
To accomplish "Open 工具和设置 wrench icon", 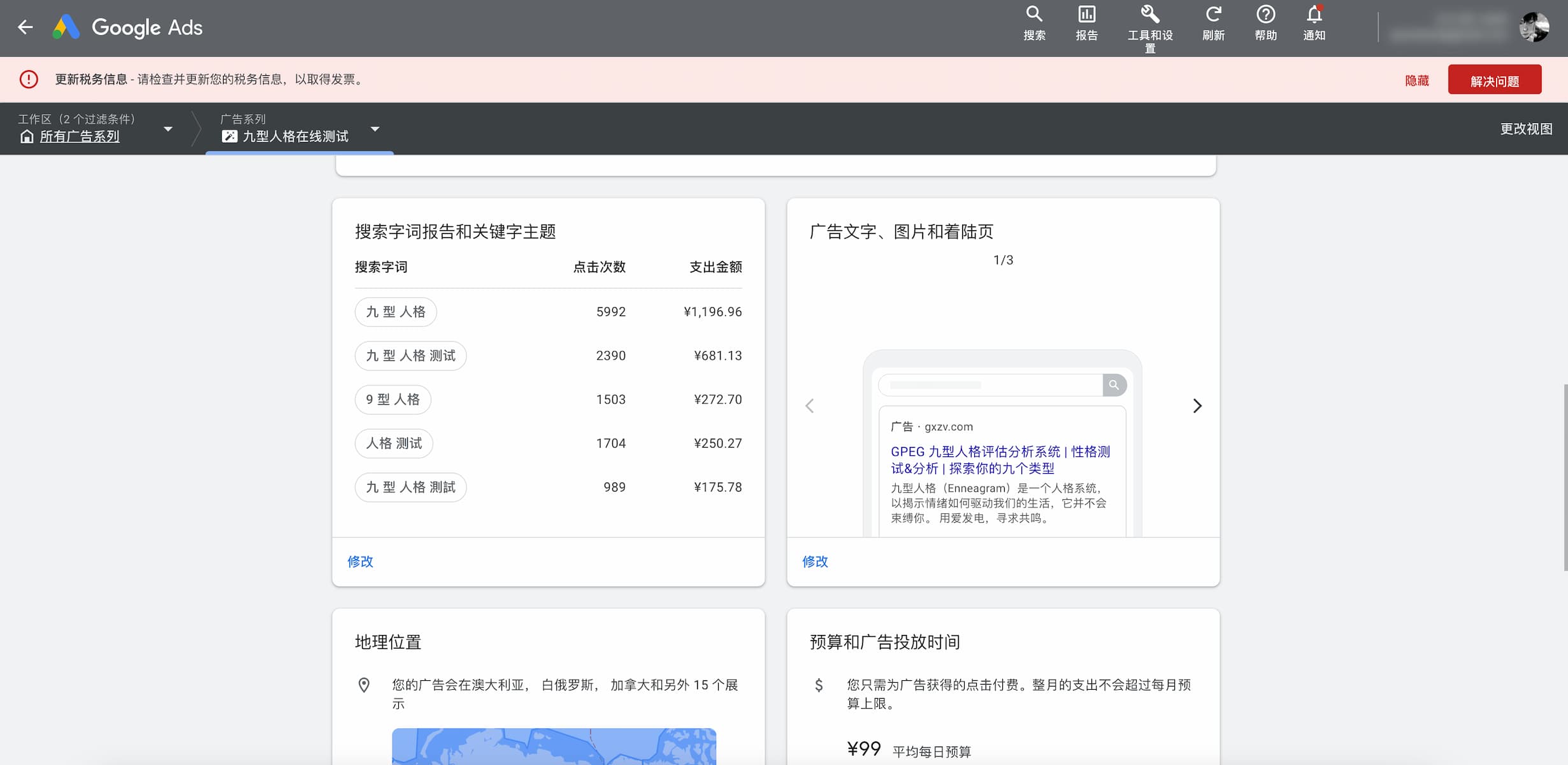I will coord(1149,15).
